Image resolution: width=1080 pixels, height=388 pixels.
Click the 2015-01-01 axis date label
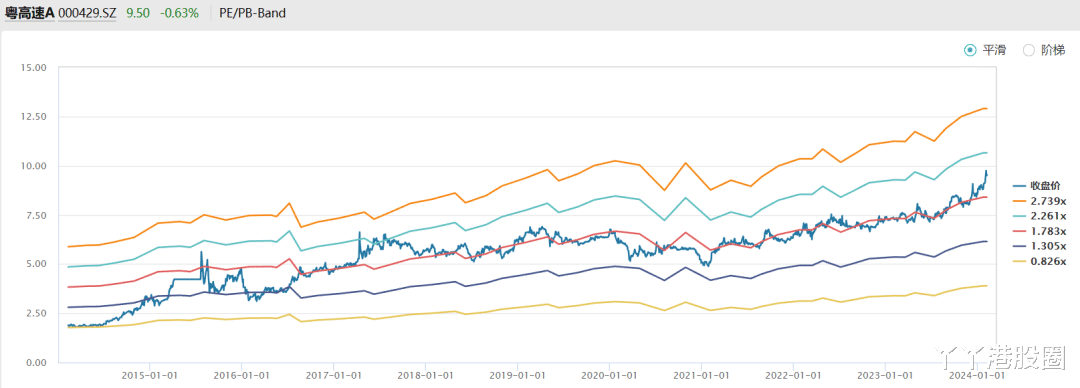pos(150,376)
